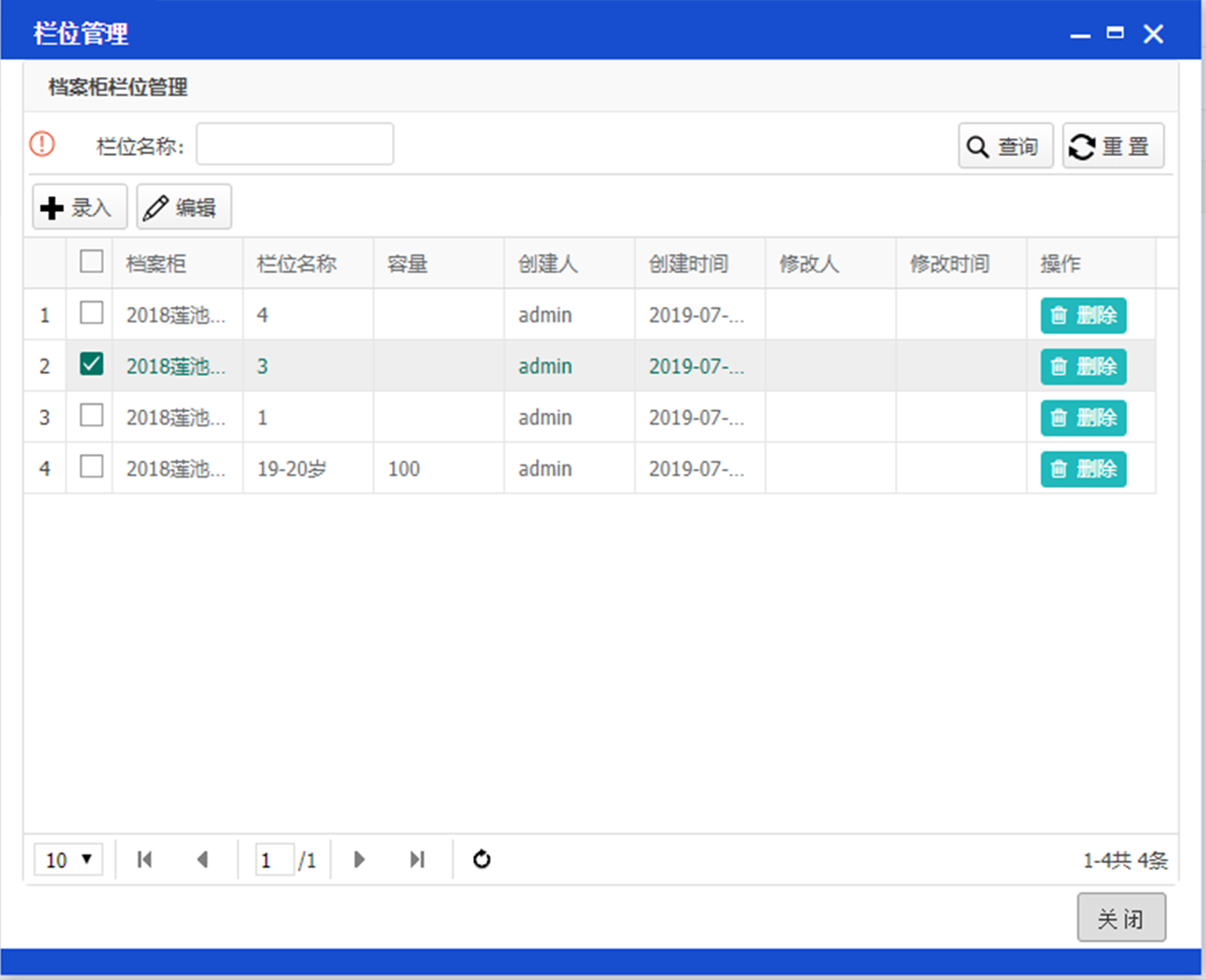Check the checkbox for row 4
Screen dimensions: 1206x980
(91, 467)
